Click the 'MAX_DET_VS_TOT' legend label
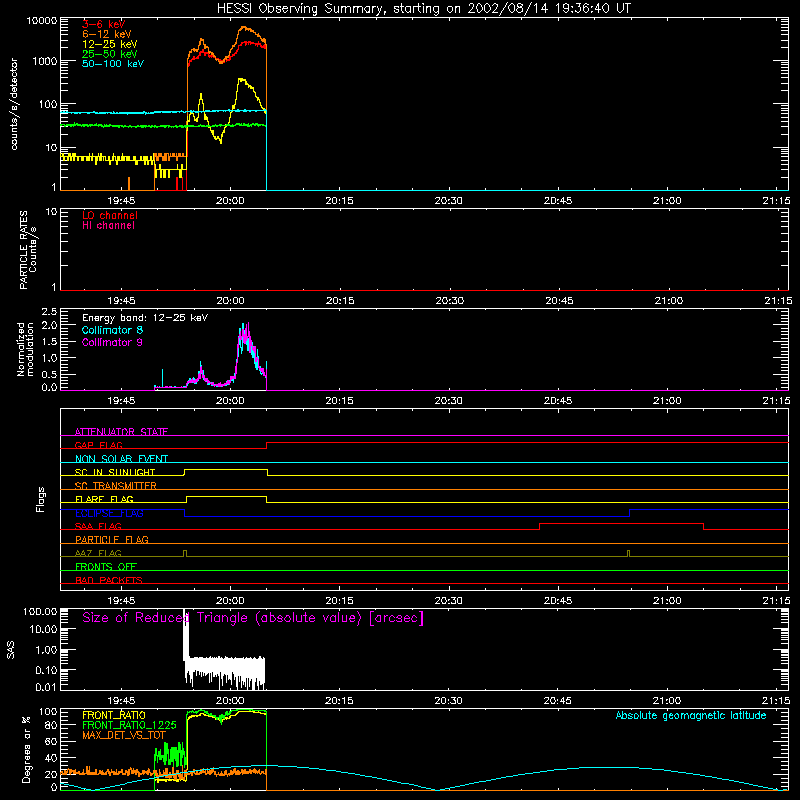The image size is (800, 800). (124, 735)
